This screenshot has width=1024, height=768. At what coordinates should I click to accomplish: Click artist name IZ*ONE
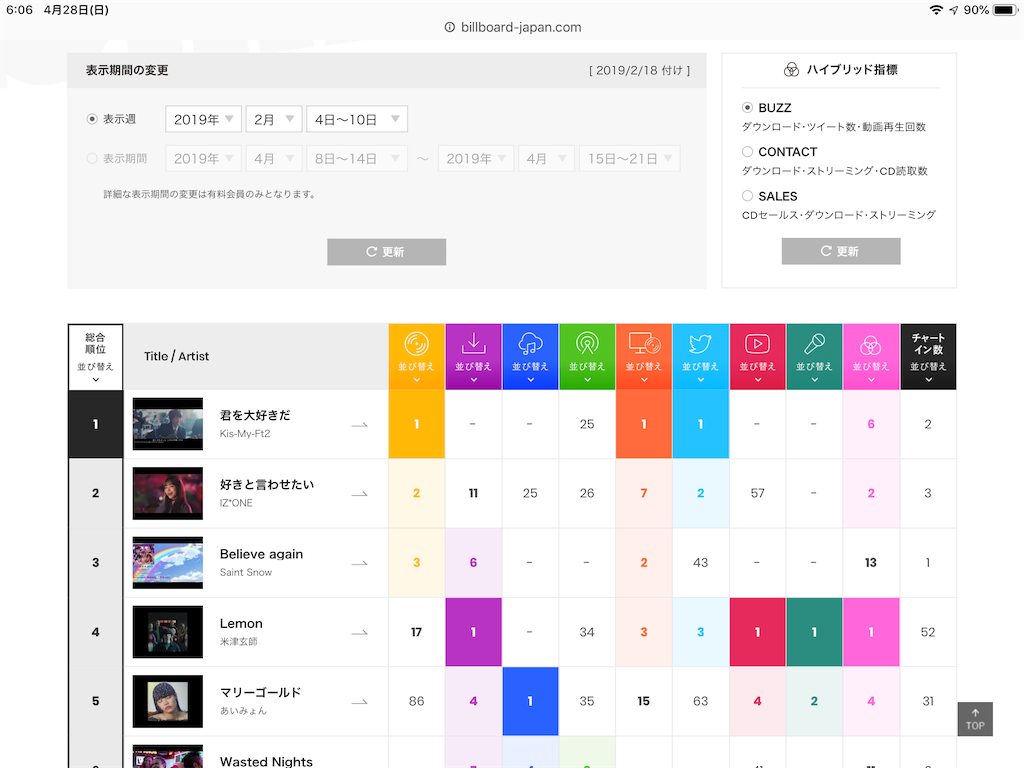[236, 503]
